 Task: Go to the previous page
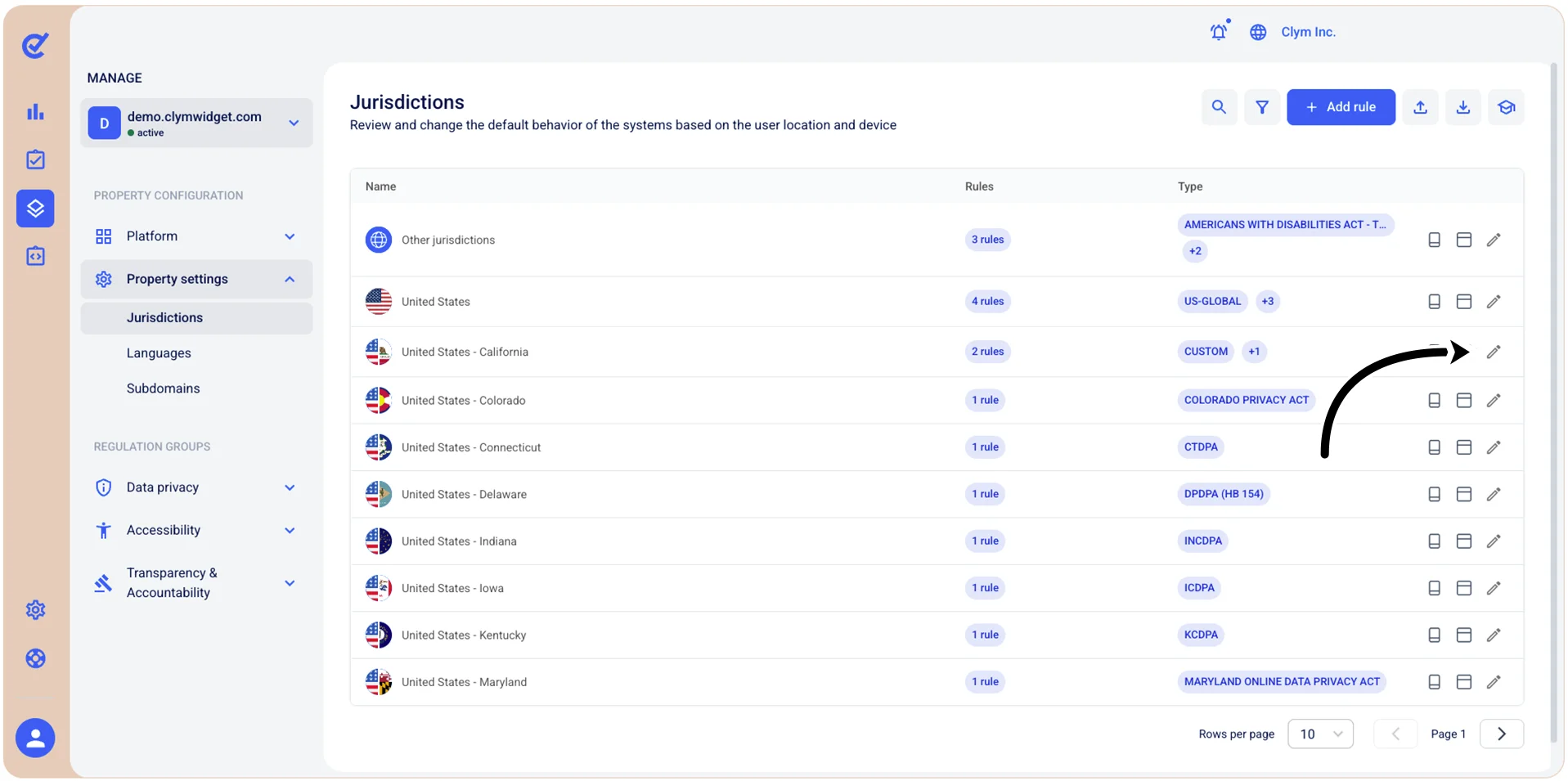pyautogui.click(x=1395, y=734)
